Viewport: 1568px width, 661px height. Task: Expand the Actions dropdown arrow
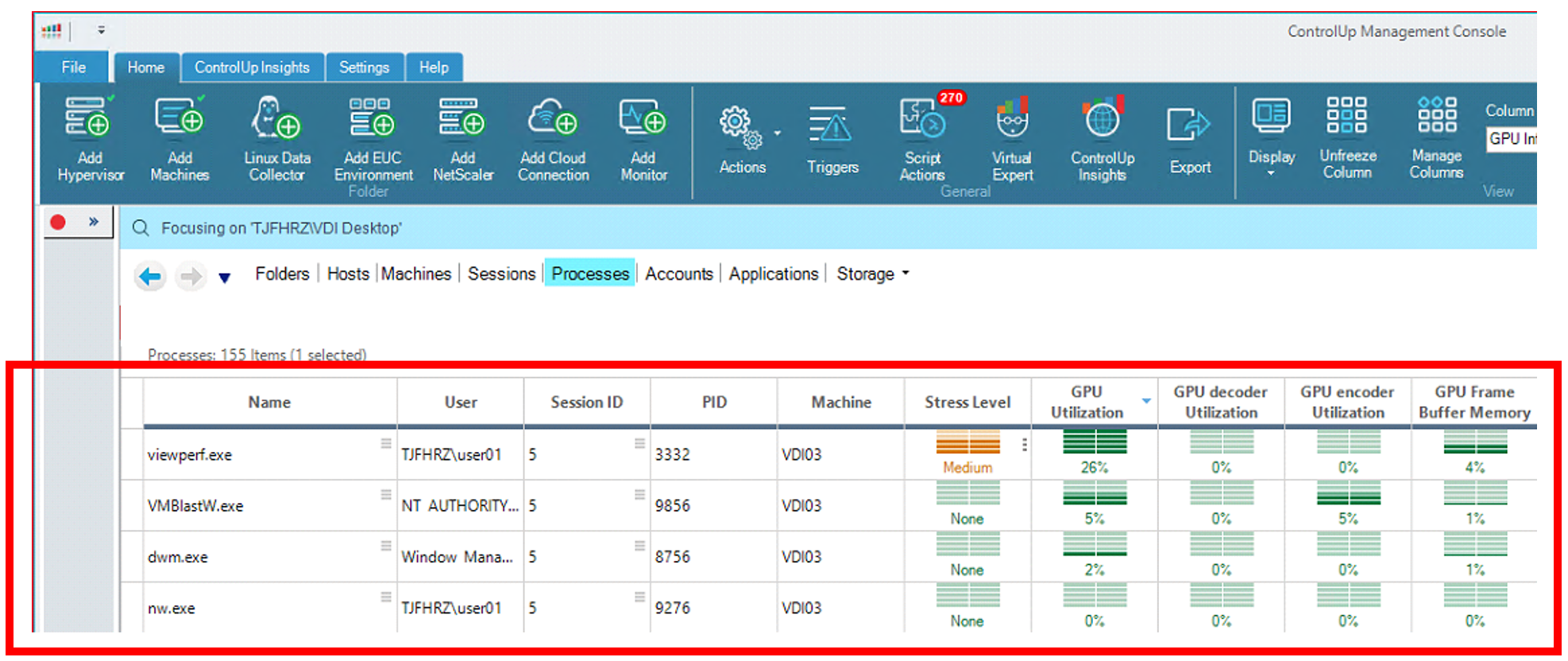click(778, 133)
